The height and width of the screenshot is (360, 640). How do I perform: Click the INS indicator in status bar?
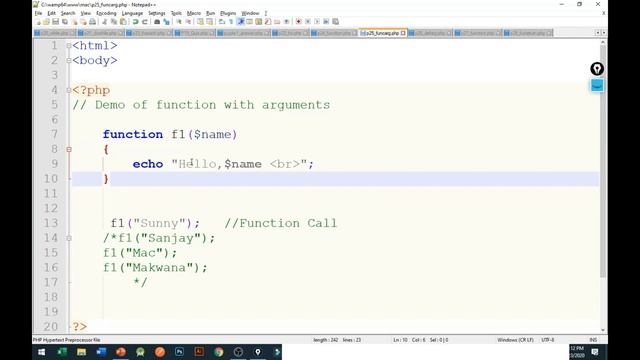[x=593, y=340]
